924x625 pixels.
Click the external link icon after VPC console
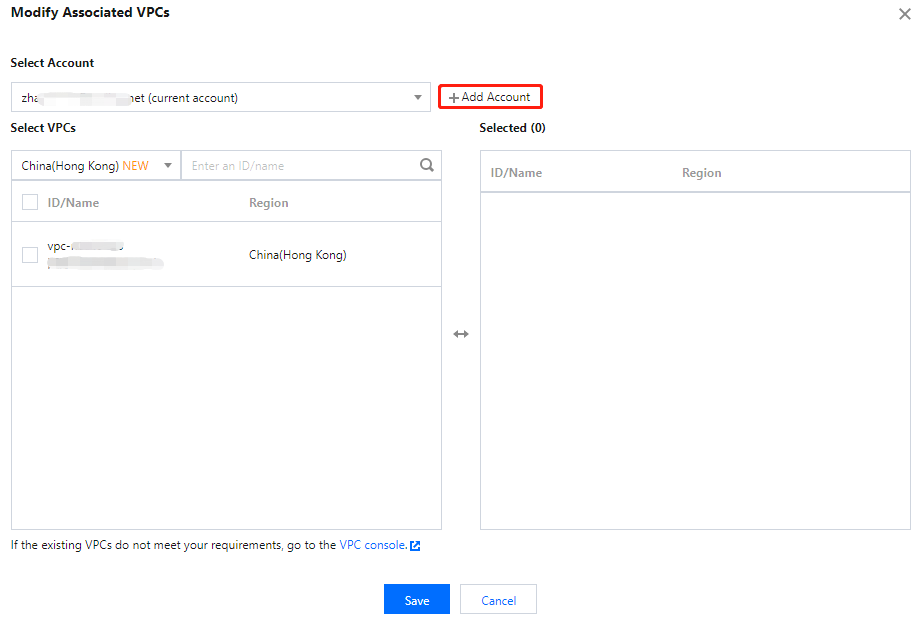click(415, 546)
